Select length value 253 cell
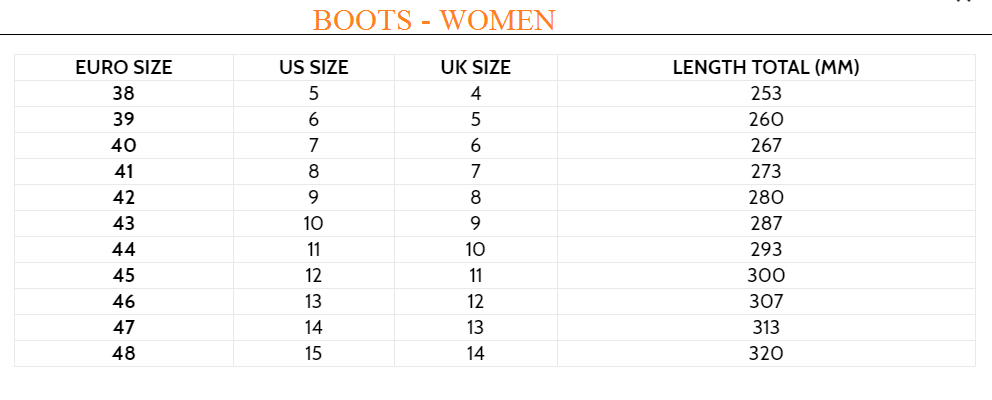Viewport: 992px width, 400px height. pos(766,94)
